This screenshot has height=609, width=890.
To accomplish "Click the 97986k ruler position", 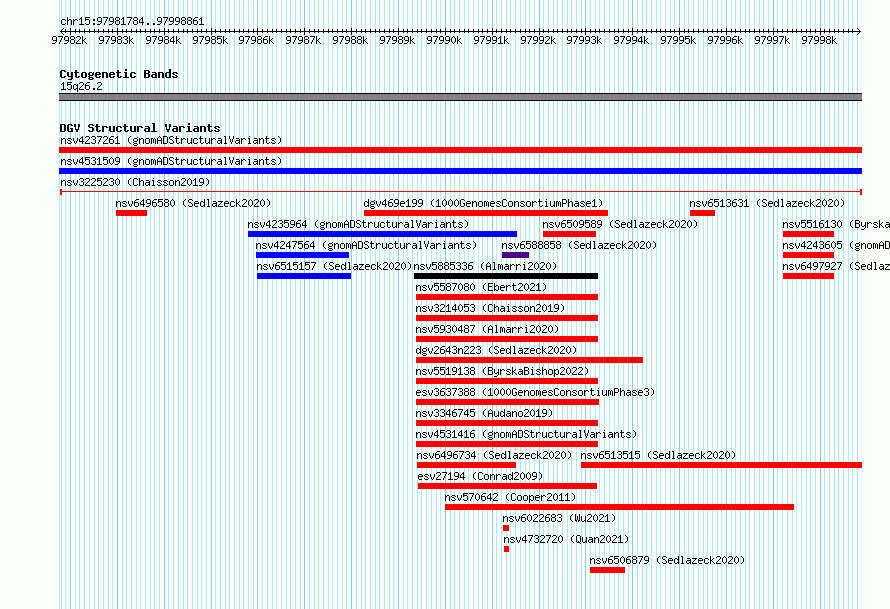I will coord(256,40).
